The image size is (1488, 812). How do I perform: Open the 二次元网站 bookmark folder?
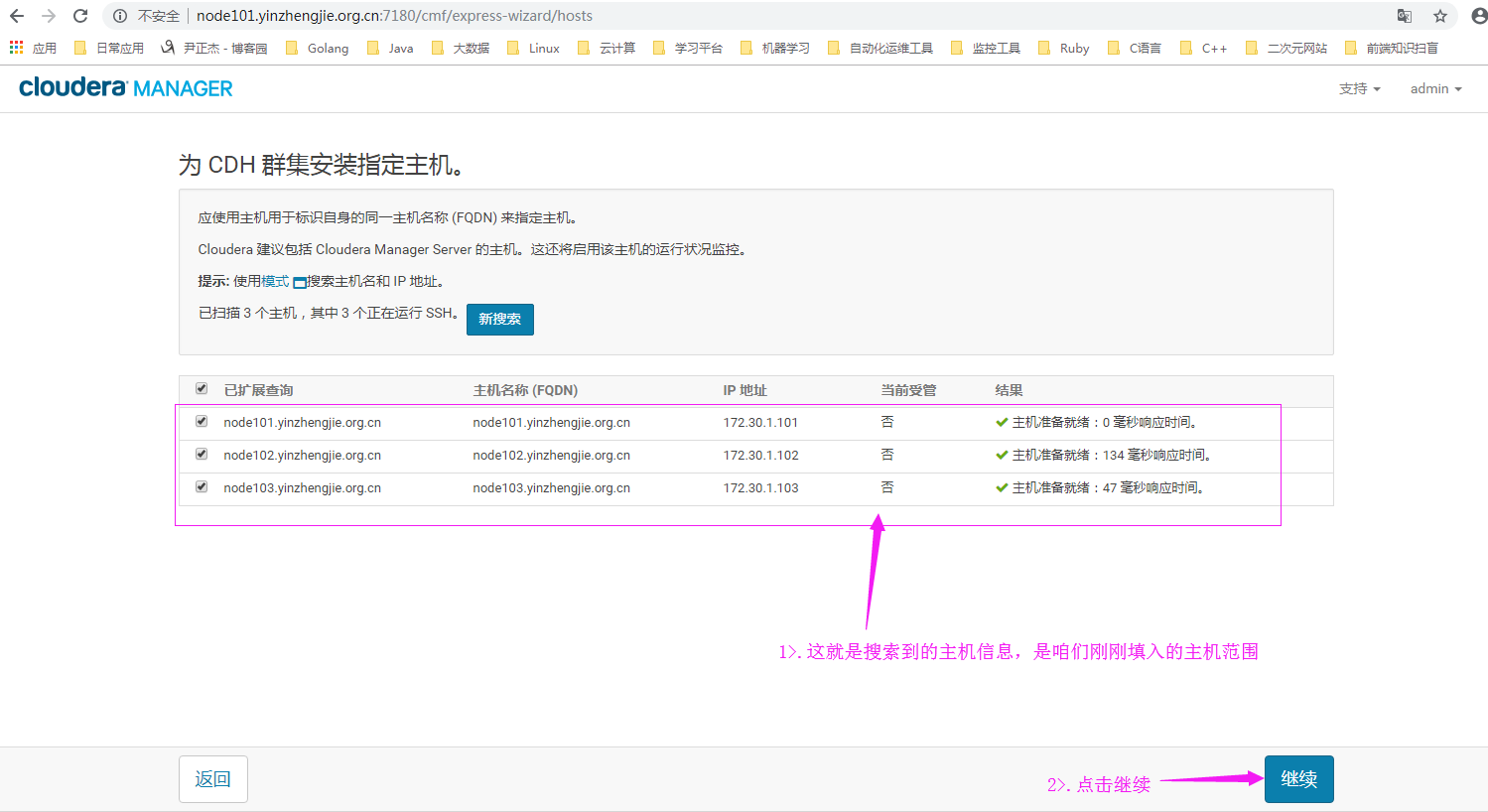[x=1286, y=48]
